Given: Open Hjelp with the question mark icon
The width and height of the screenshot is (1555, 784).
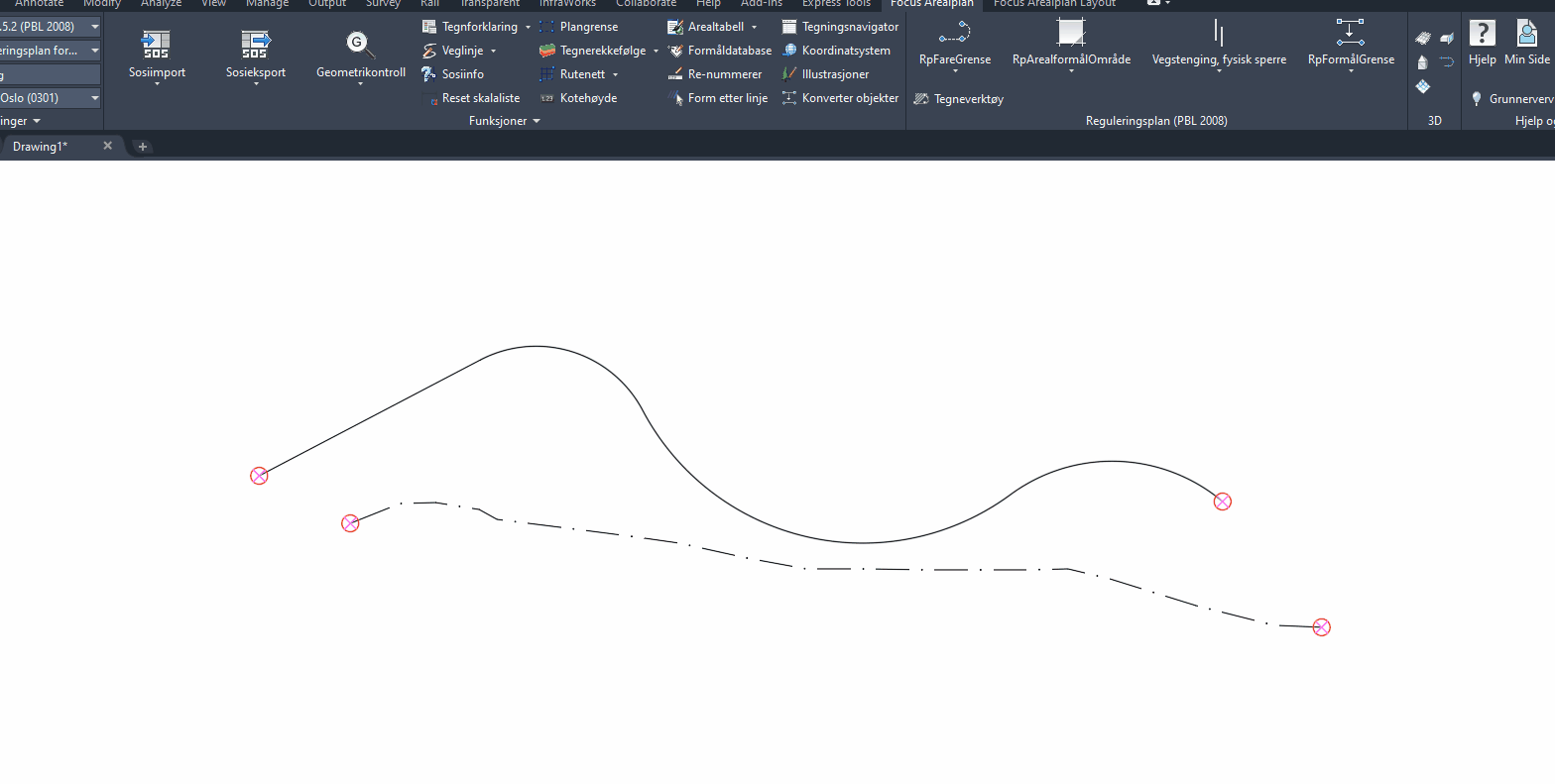Looking at the screenshot, I should pos(1482,34).
